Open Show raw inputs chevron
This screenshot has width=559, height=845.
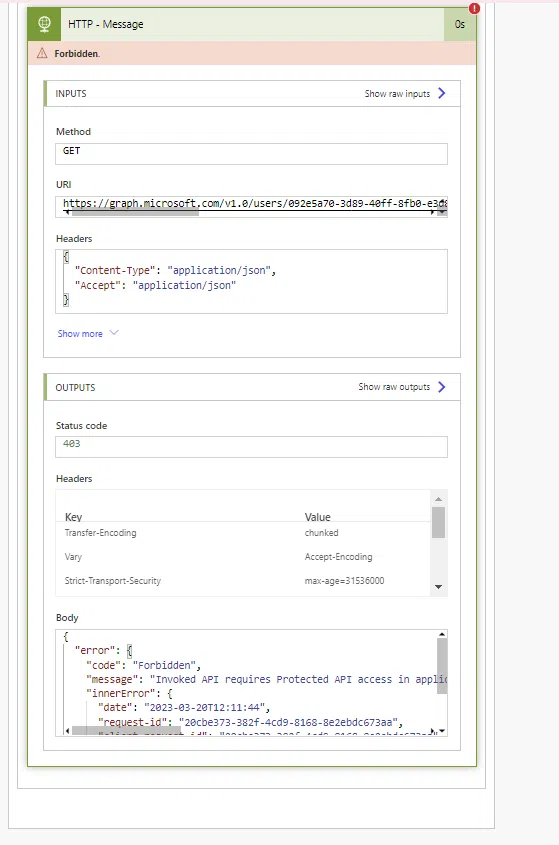pyautogui.click(x=441, y=93)
